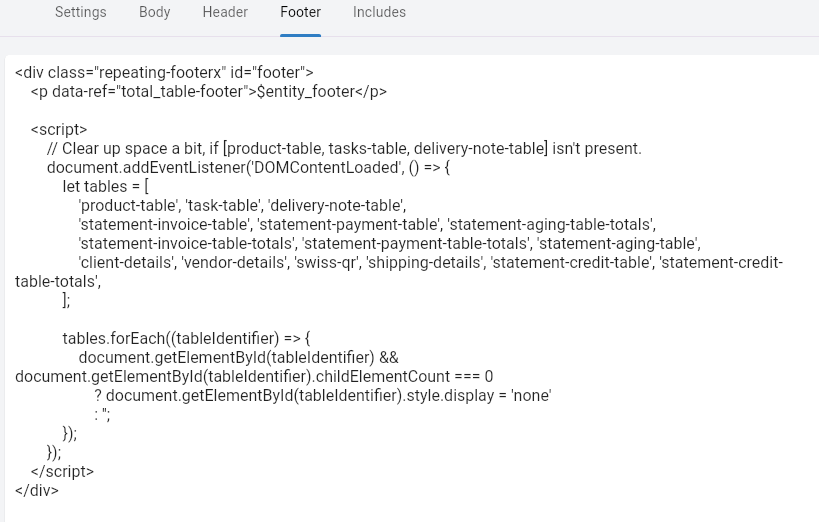Click the style.display = 'none' line
The image size is (819, 522).
coord(323,396)
